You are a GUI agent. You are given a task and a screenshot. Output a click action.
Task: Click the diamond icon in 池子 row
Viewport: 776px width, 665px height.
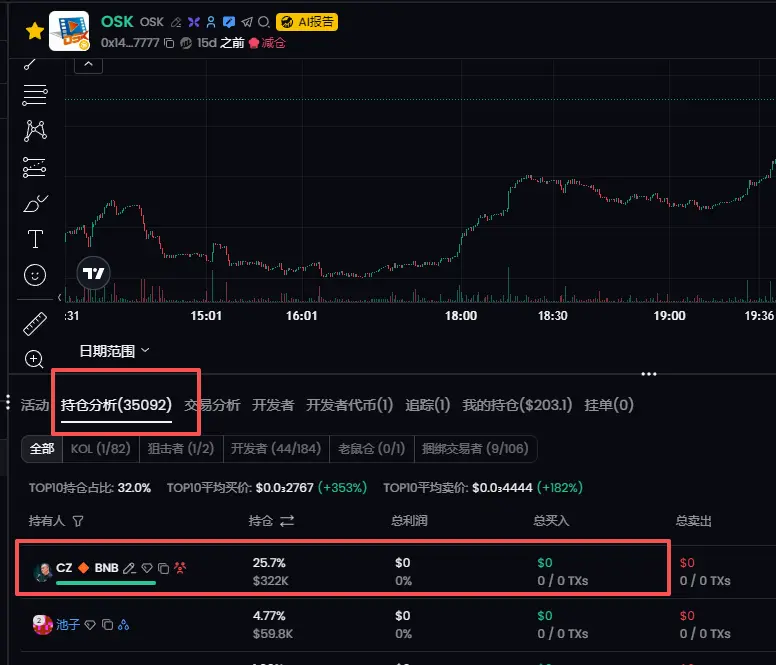(x=90, y=625)
